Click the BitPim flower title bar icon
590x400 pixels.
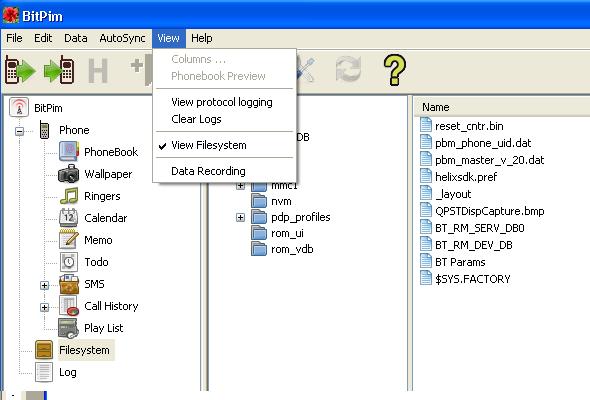pos(11,15)
